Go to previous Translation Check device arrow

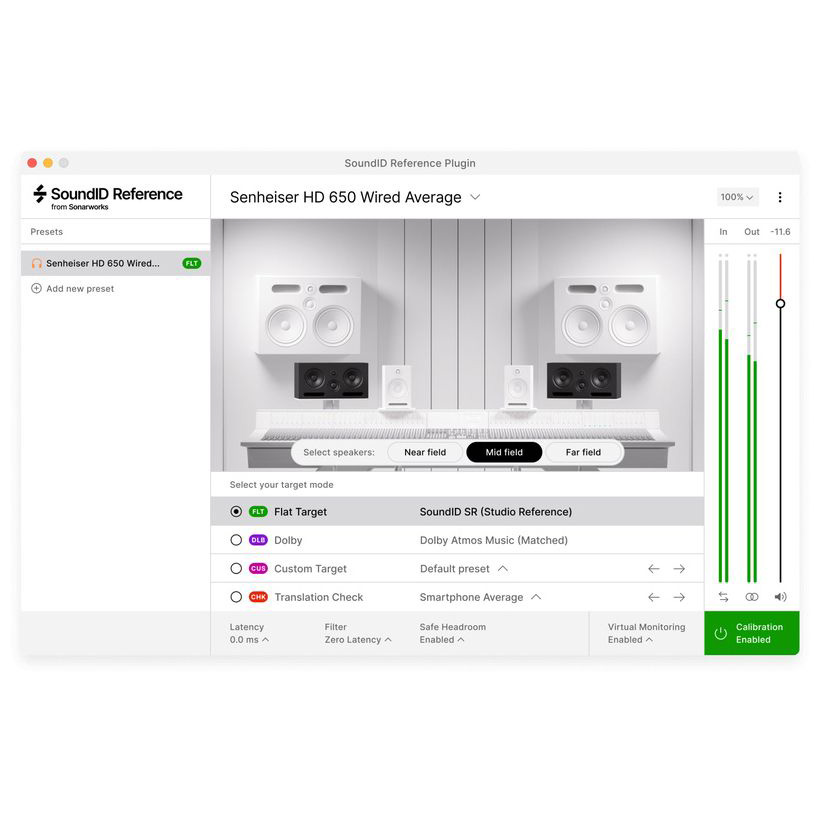point(654,597)
